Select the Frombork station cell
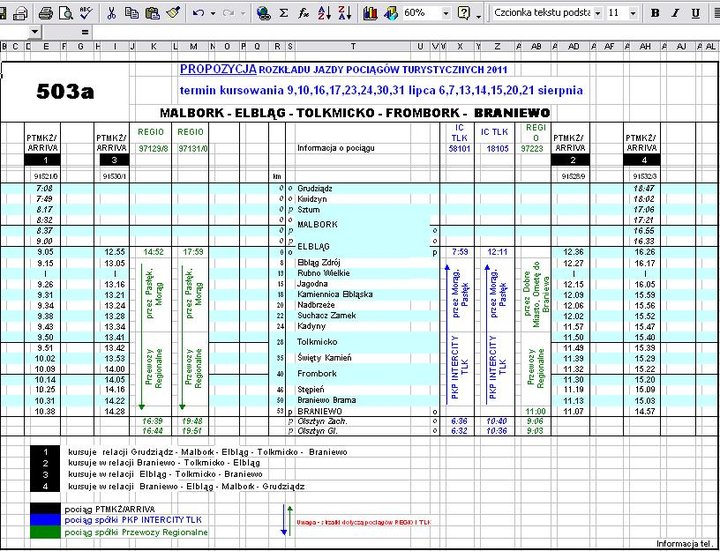The height and width of the screenshot is (551, 720). click(x=317, y=373)
